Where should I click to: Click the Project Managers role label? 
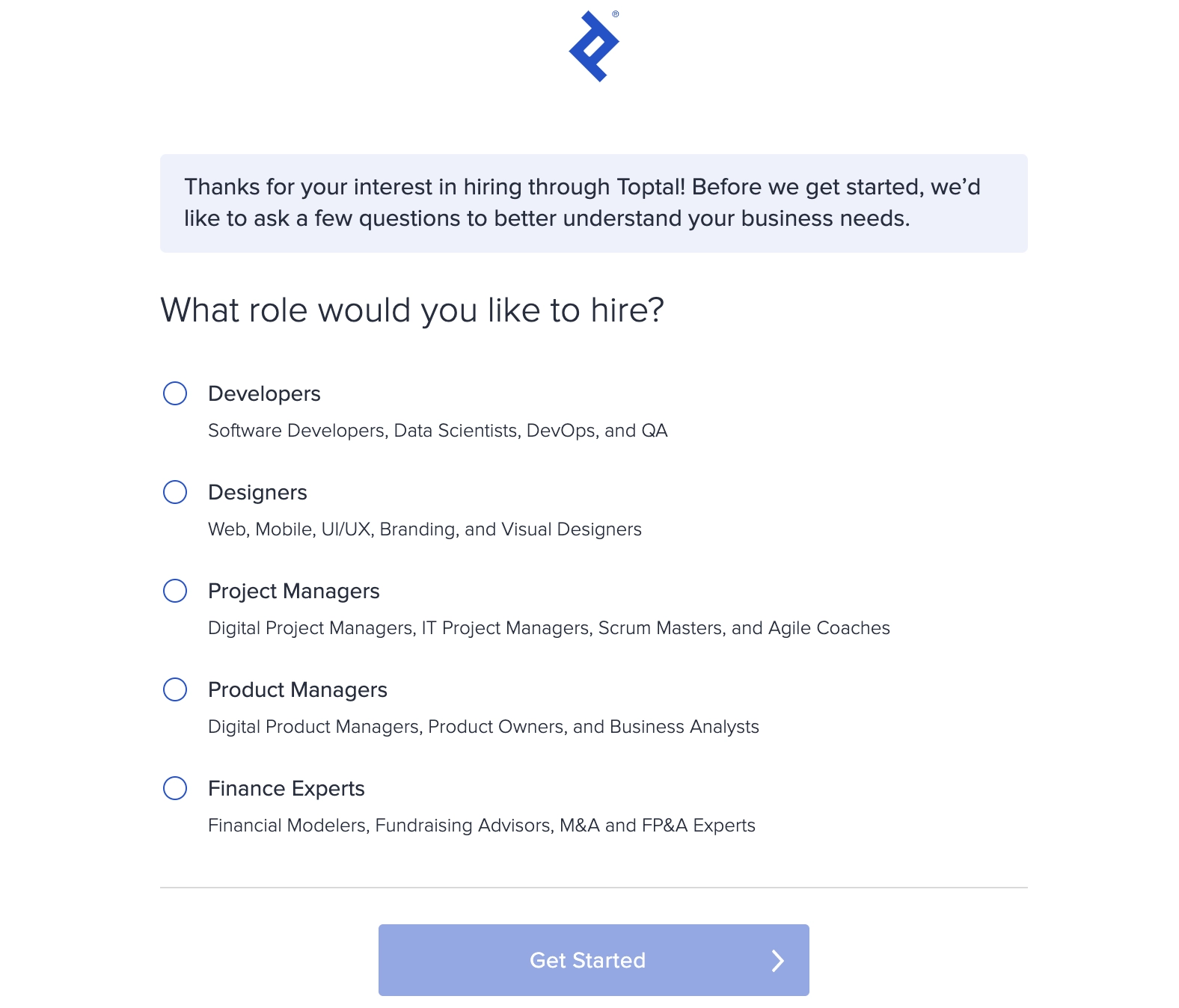(x=294, y=591)
